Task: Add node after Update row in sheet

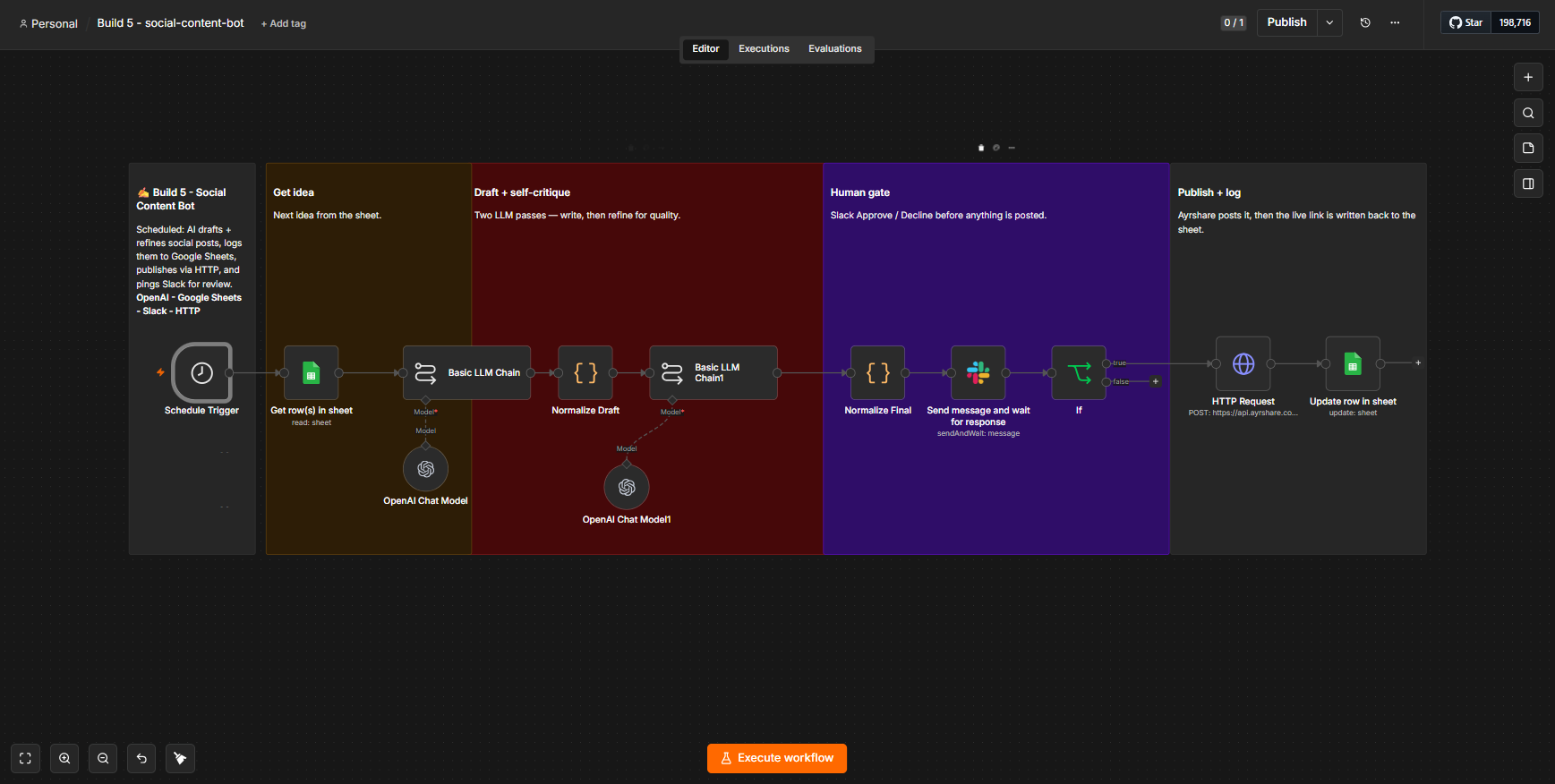Action: point(1418,363)
